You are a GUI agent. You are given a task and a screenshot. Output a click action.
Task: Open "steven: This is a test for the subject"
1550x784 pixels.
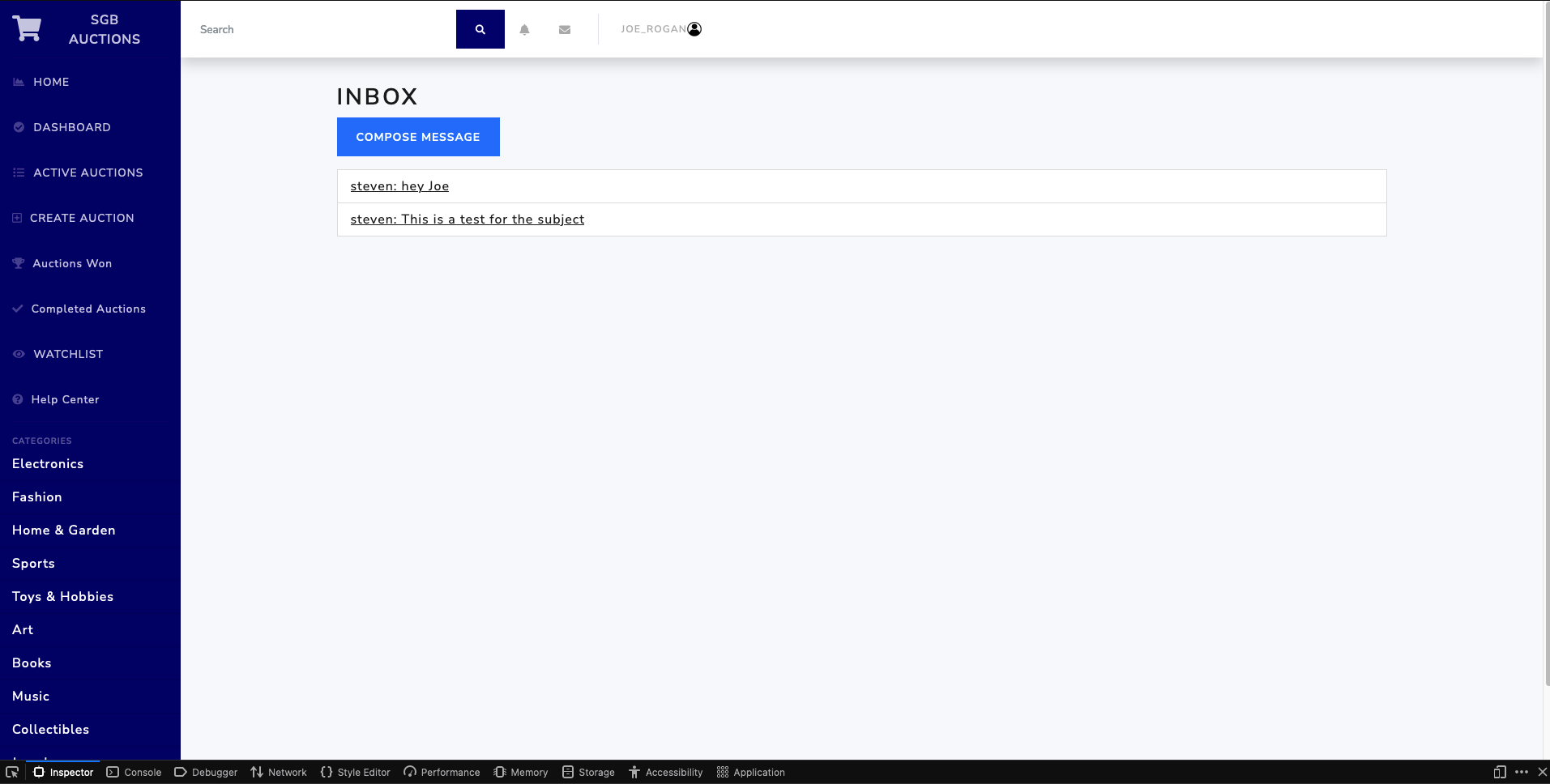pos(467,219)
